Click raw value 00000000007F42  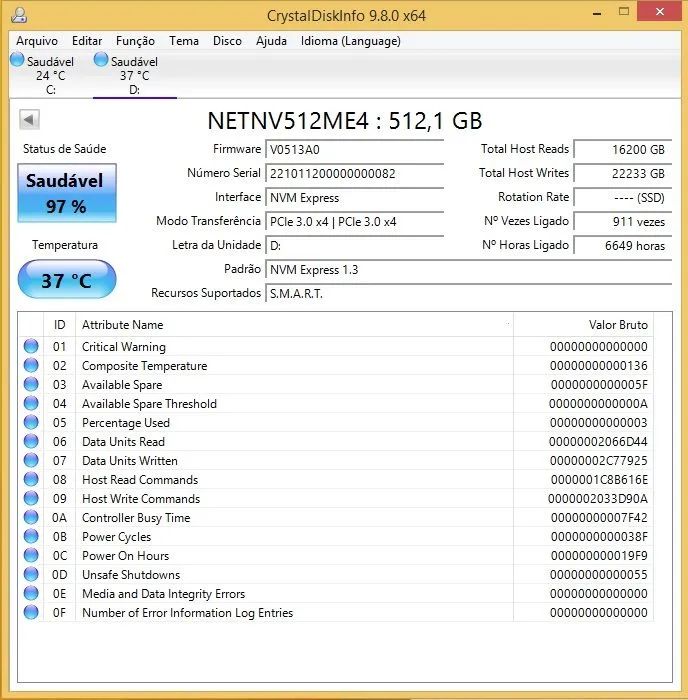599,518
